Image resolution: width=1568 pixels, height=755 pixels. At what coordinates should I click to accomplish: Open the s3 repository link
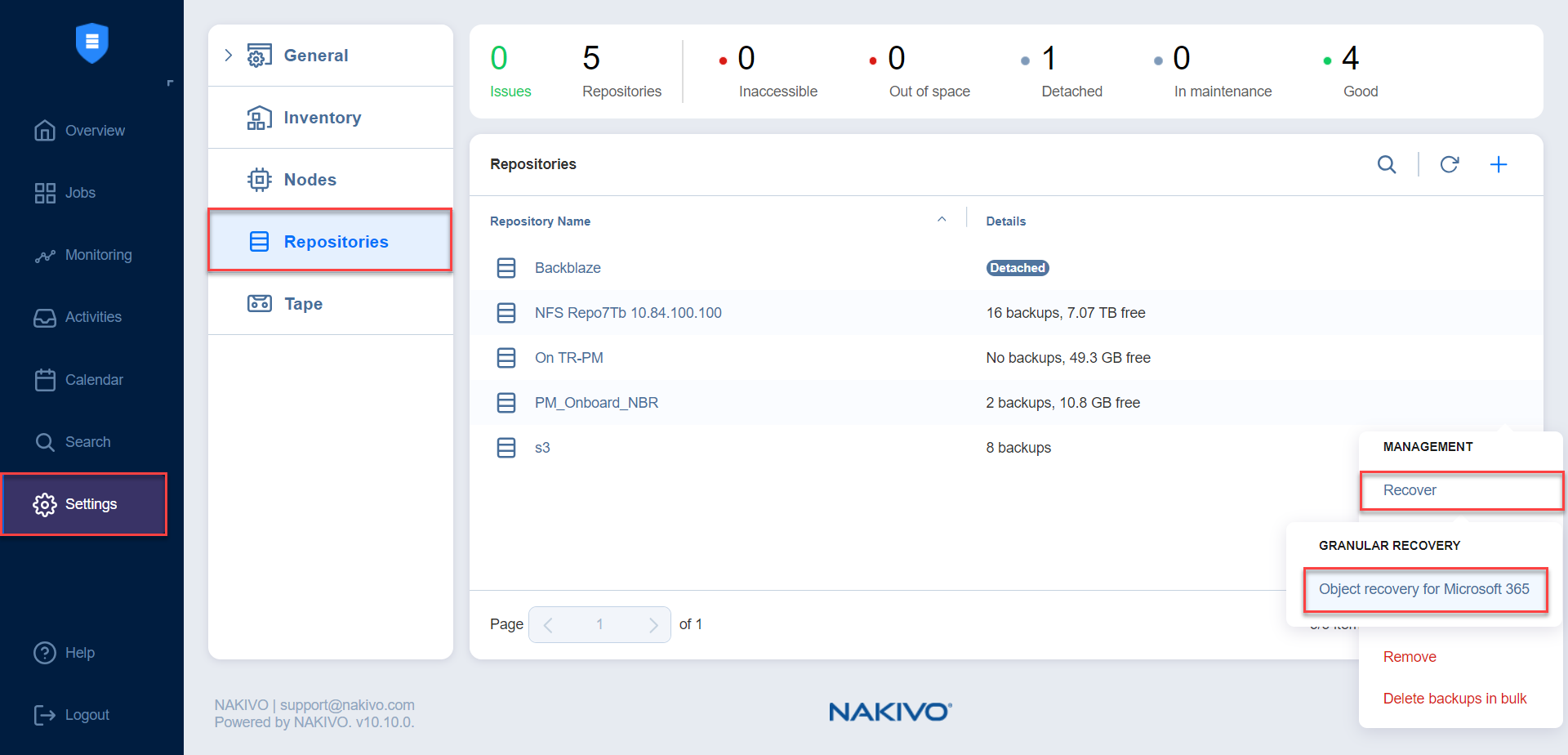(x=542, y=448)
